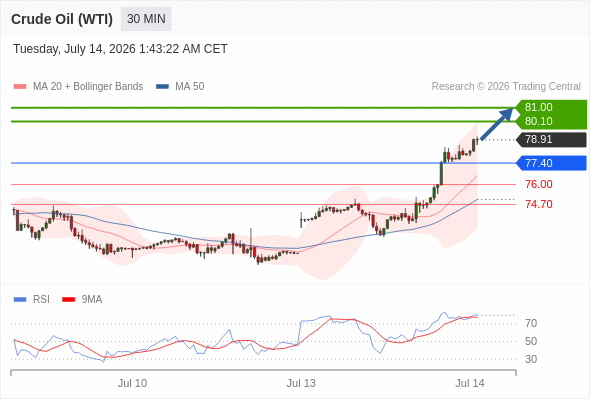Click the Research Trading Central copyright text
This screenshot has width=590, height=400.
(x=506, y=87)
